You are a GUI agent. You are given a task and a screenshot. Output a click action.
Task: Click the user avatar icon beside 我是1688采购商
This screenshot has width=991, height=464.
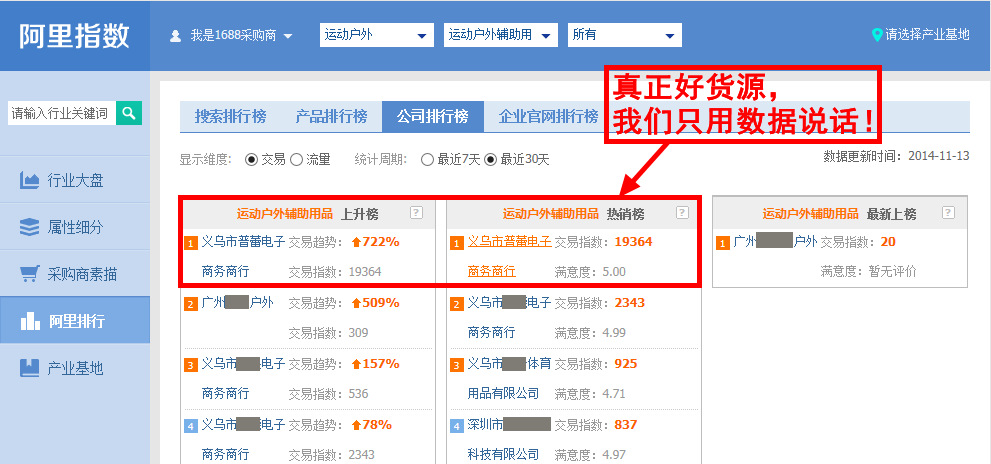(176, 36)
